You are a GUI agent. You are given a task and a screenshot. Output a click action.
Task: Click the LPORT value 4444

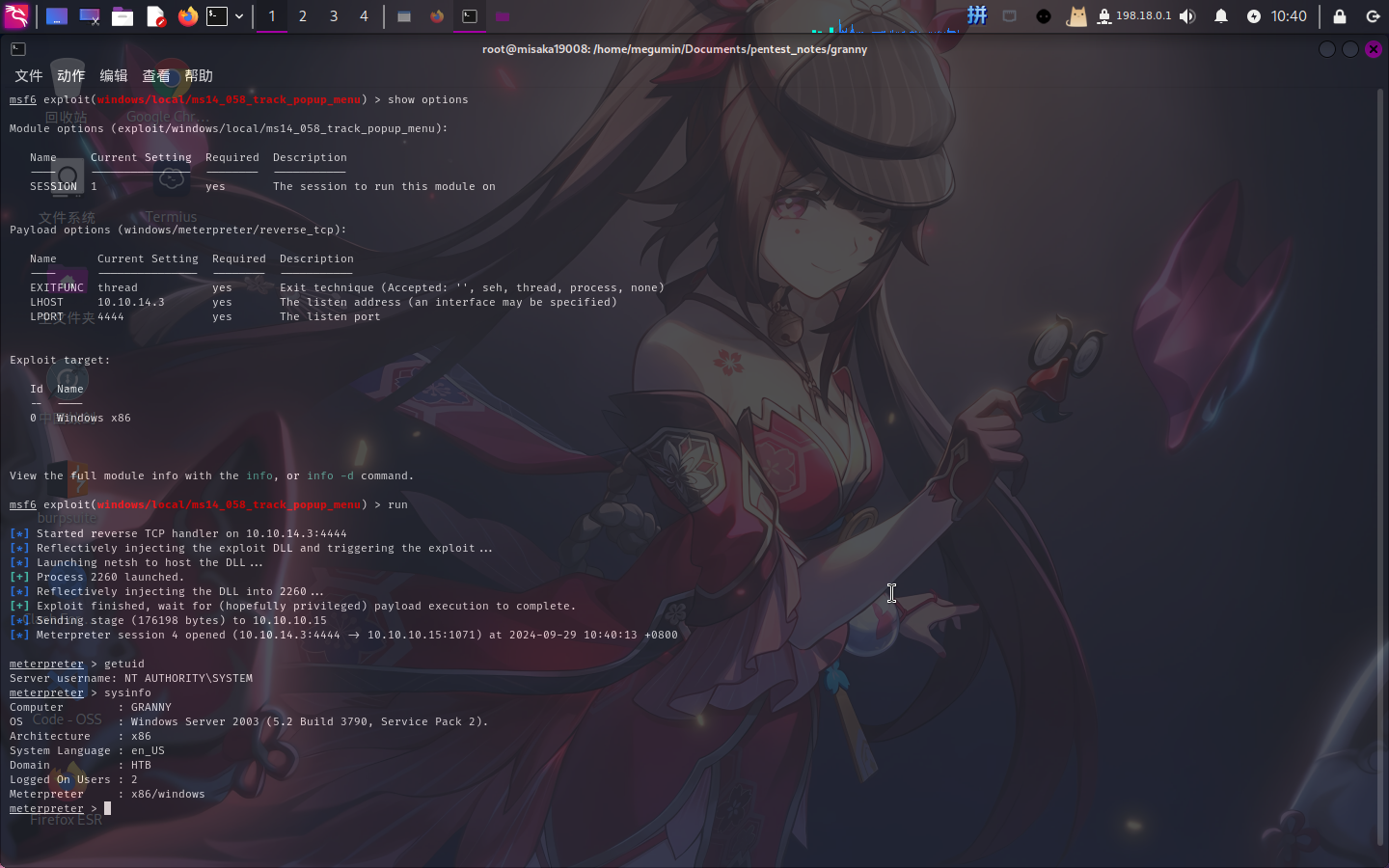111,316
